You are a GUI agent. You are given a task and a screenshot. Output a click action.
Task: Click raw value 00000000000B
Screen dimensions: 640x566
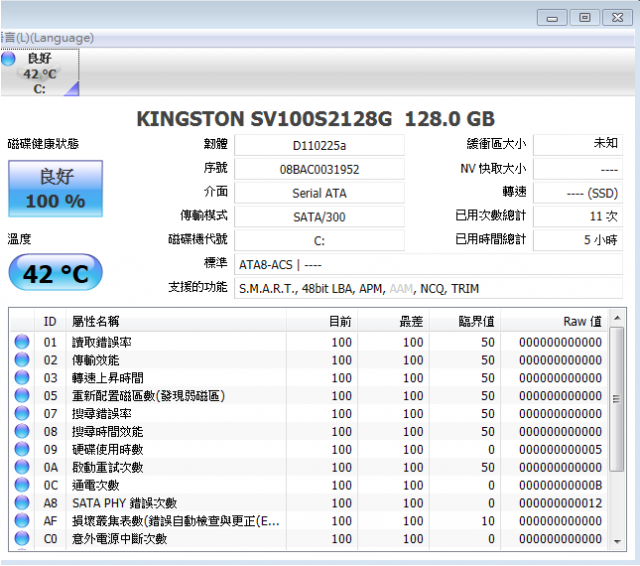[560, 485]
